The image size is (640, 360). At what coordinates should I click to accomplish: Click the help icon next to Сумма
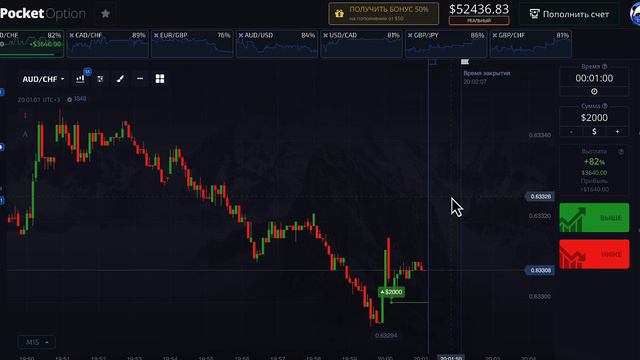(x=605, y=106)
